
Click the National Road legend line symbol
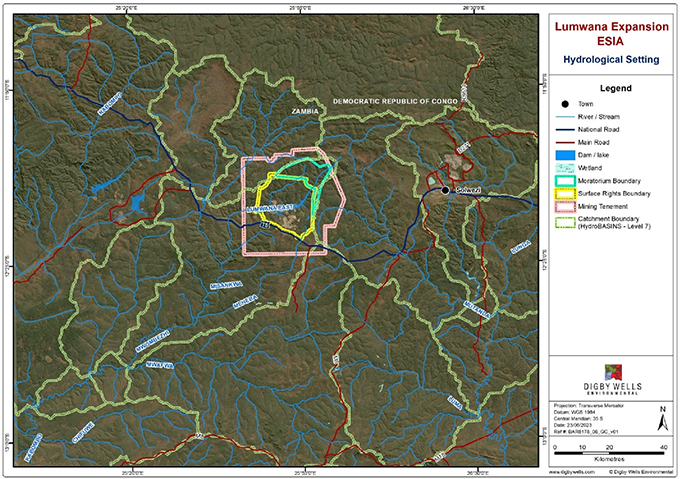coord(566,133)
